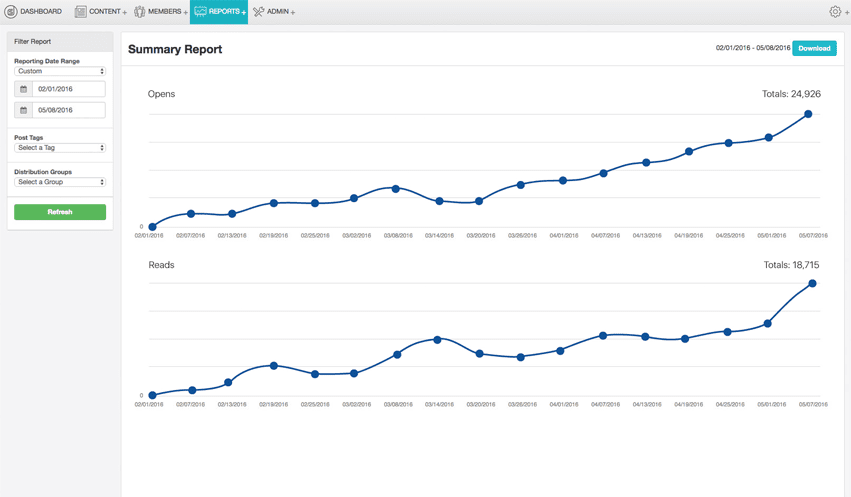This screenshot has height=497, width=851.
Task: Open the Members menu label
Action: coord(165,12)
